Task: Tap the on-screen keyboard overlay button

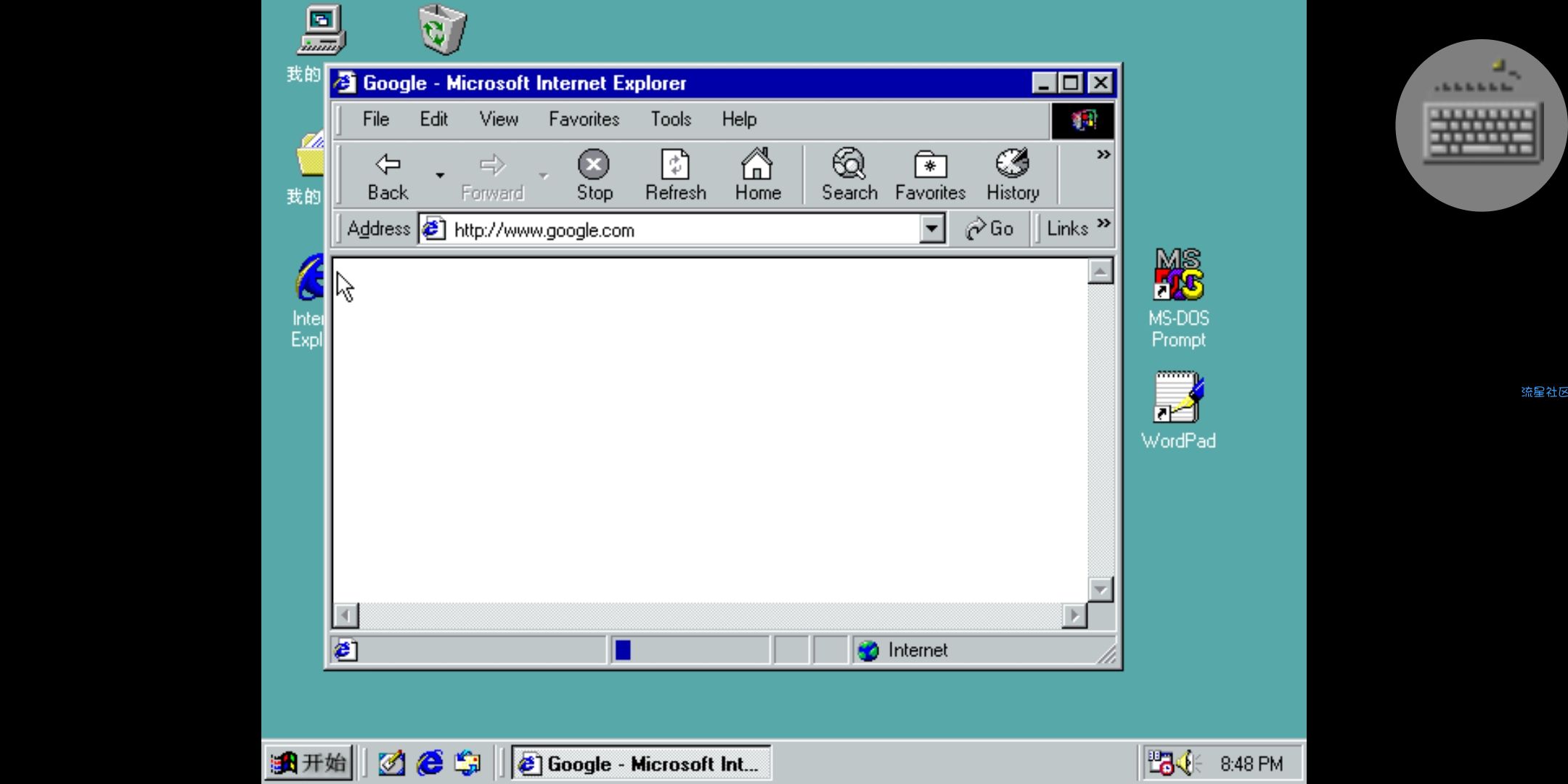Action: tap(1482, 125)
